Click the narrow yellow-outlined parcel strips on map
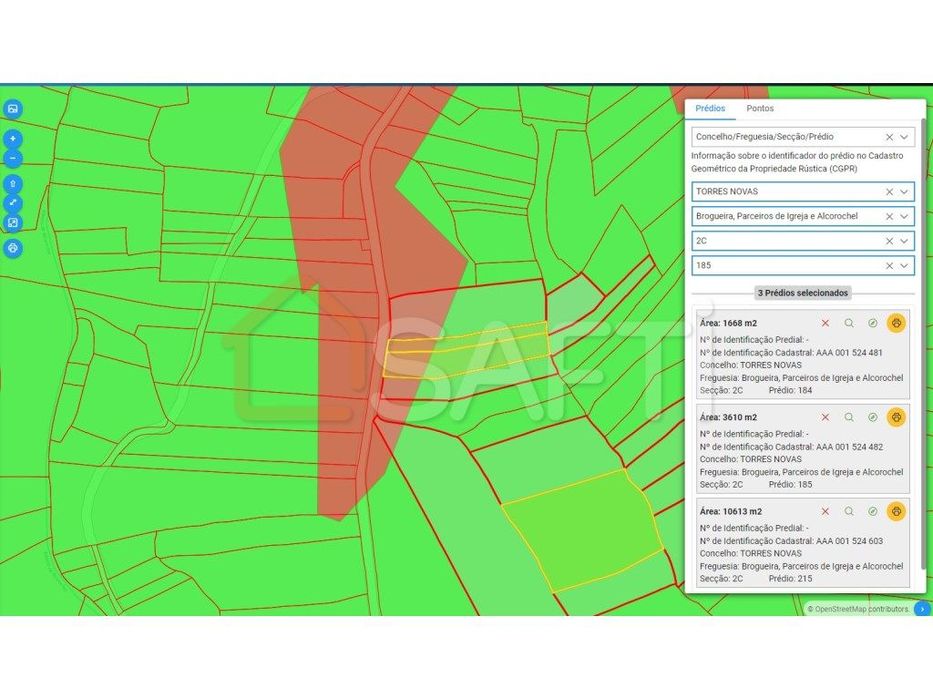Screen dimensions: 933x700 (x=467, y=350)
